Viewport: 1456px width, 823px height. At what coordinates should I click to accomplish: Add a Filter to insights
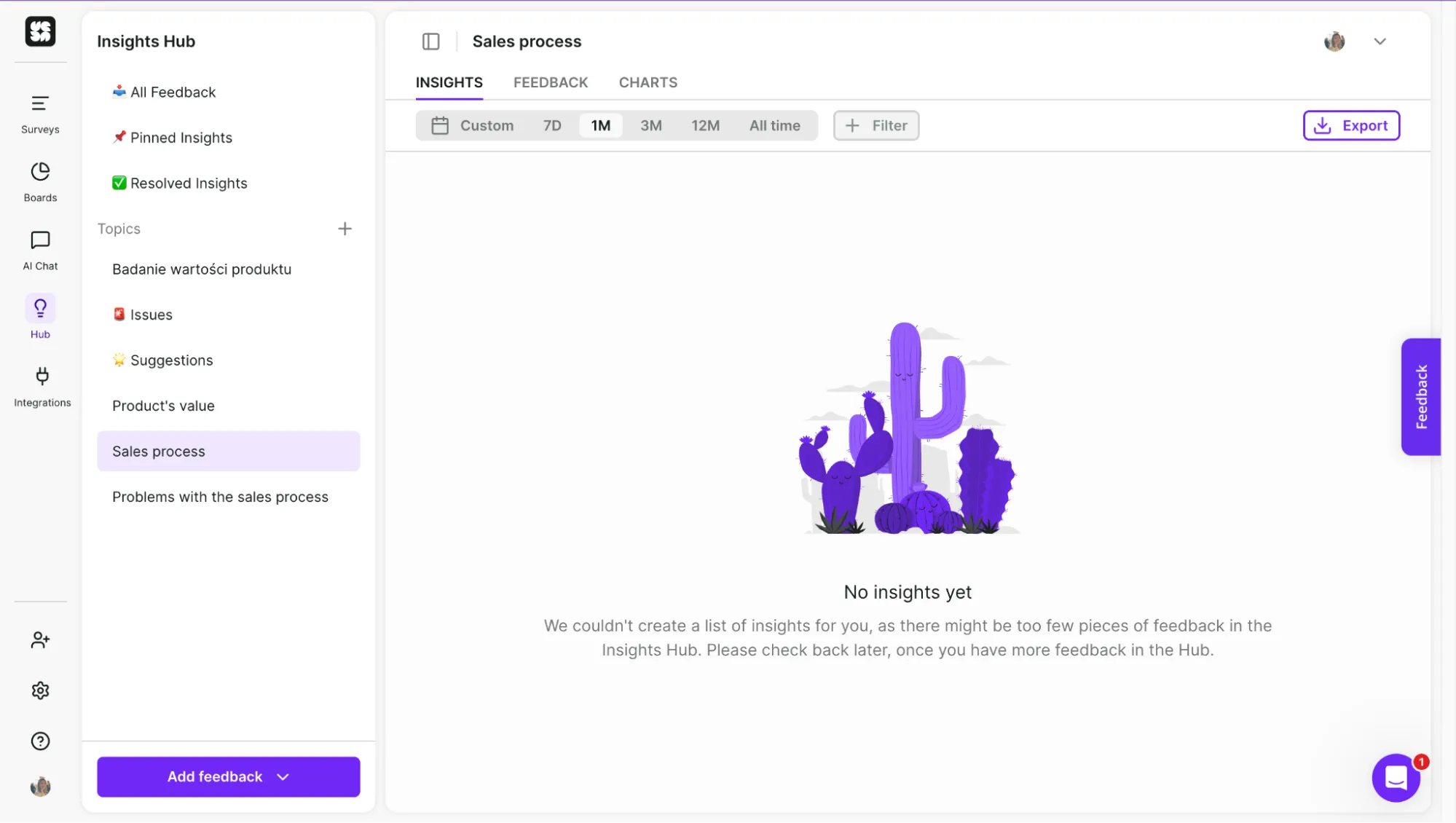click(875, 125)
